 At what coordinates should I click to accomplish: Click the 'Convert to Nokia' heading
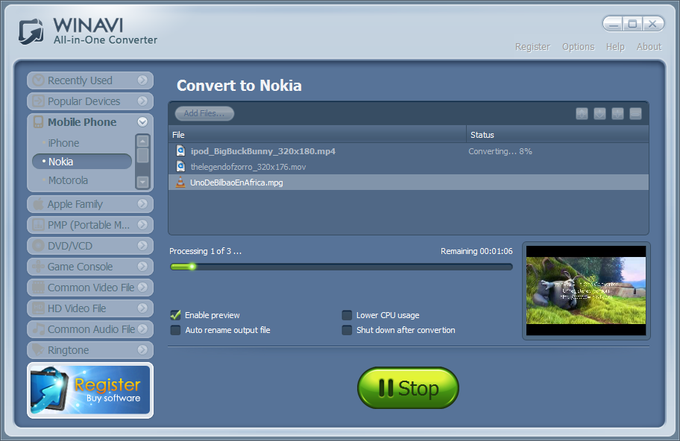coord(239,85)
